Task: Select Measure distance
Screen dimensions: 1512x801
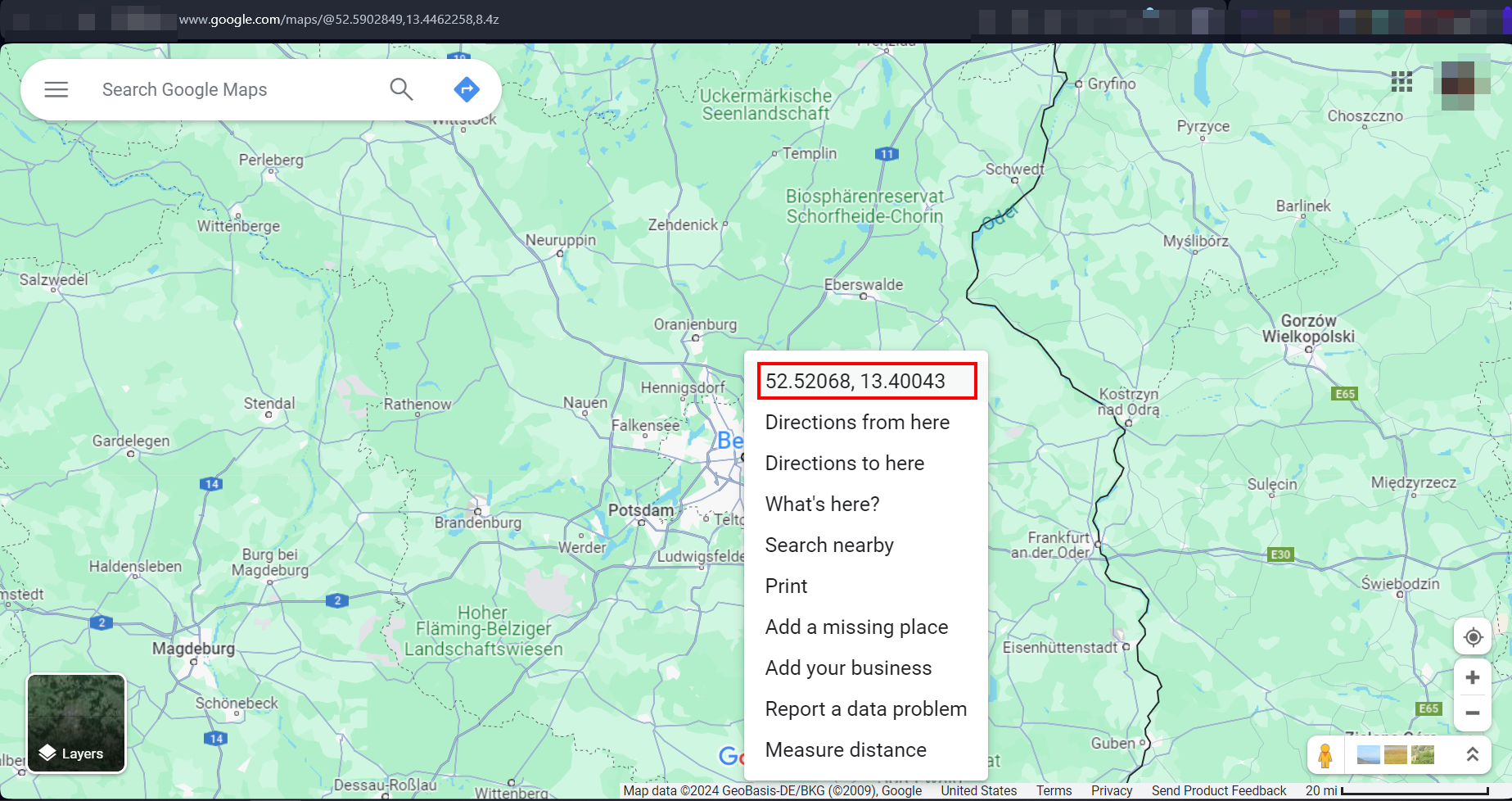Action: click(x=865, y=749)
